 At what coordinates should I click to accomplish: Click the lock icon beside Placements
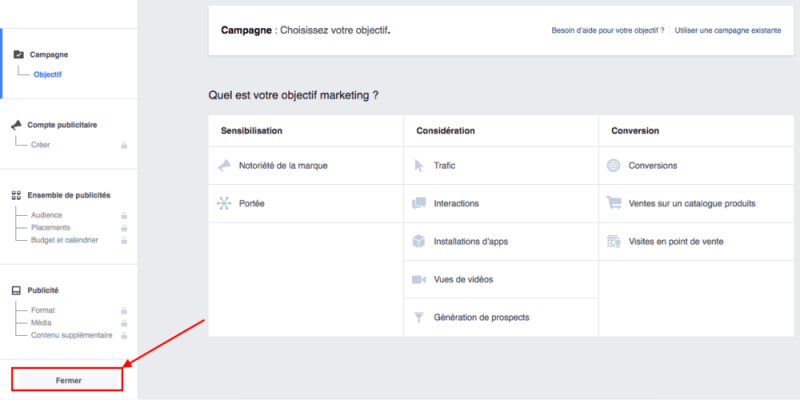[123, 228]
